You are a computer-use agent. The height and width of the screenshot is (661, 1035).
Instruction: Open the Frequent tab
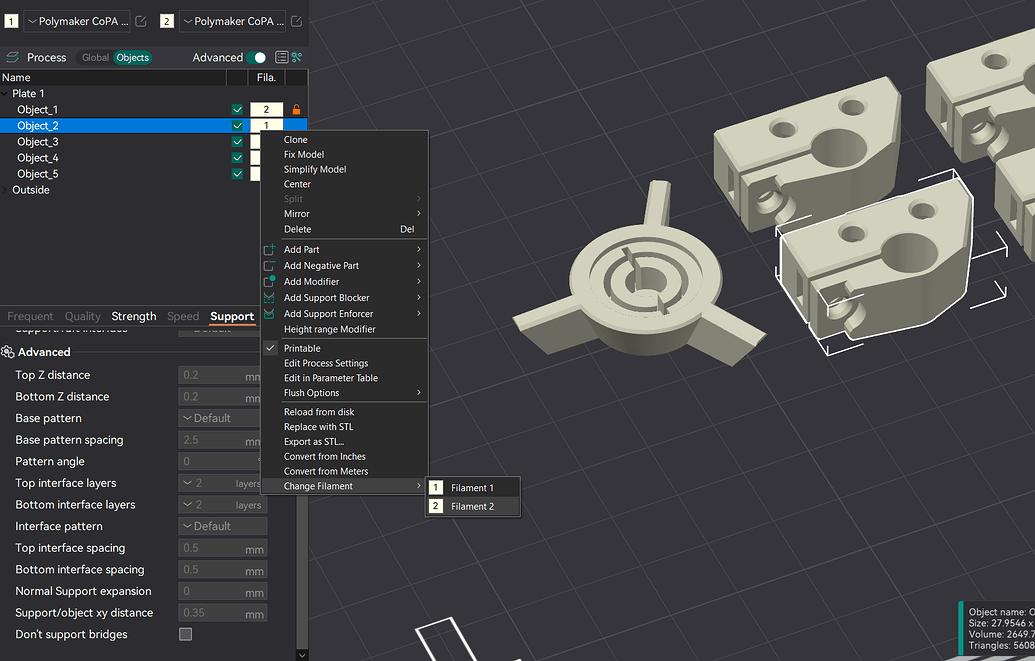pyautogui.click(x=30, y=316)
